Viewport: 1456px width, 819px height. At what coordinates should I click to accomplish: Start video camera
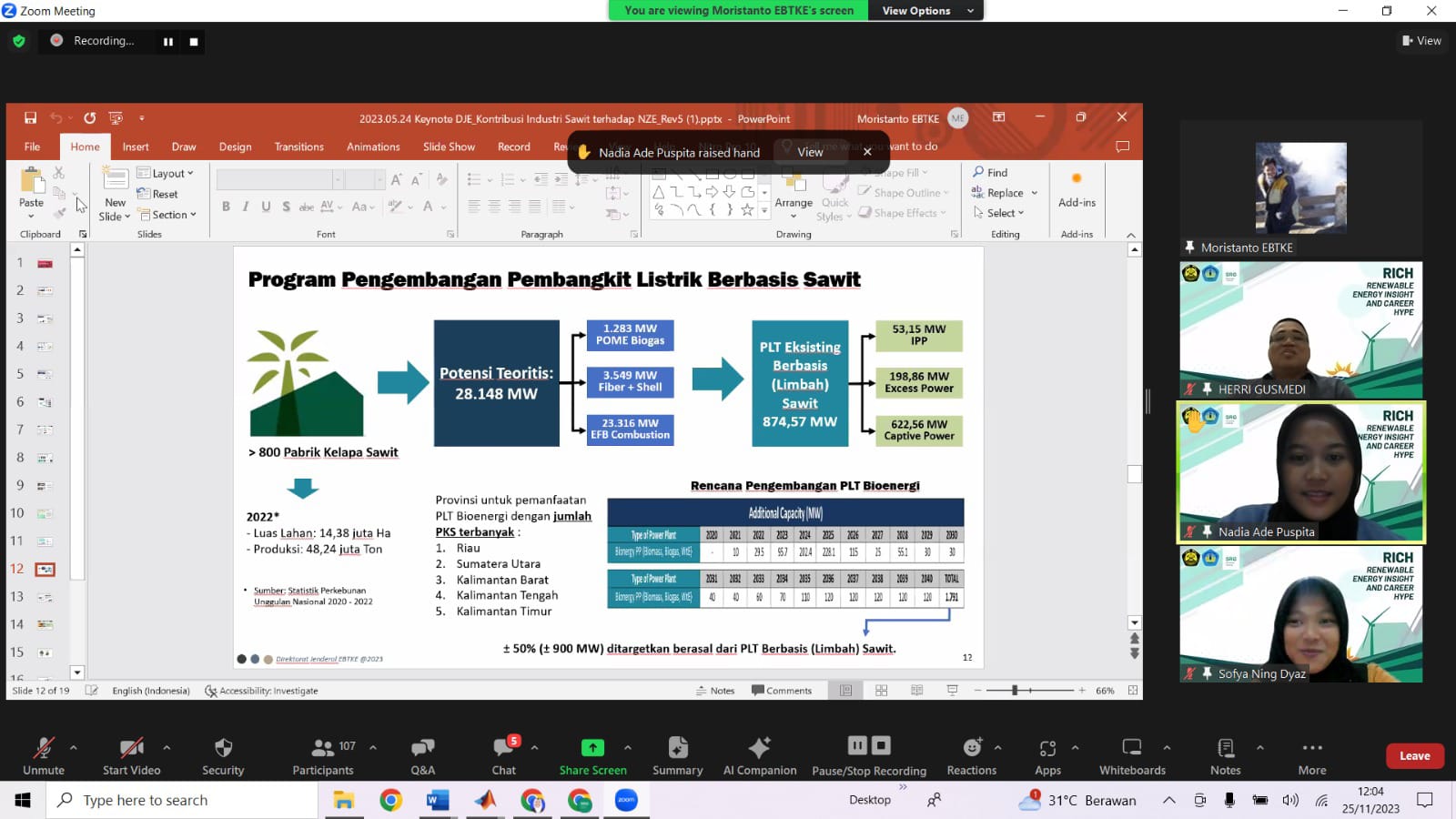pyautogui.click(x=131, y=755)
